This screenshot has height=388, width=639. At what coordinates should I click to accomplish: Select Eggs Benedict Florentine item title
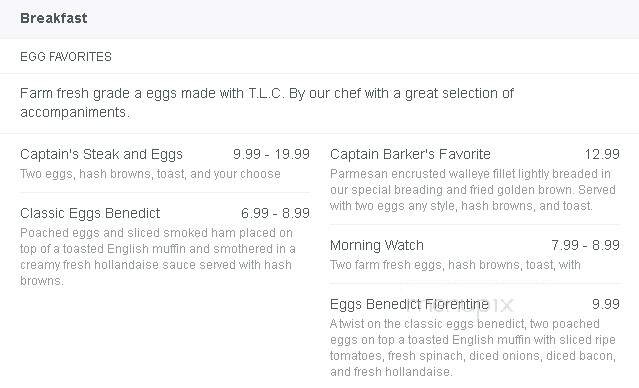pos(409,304)
